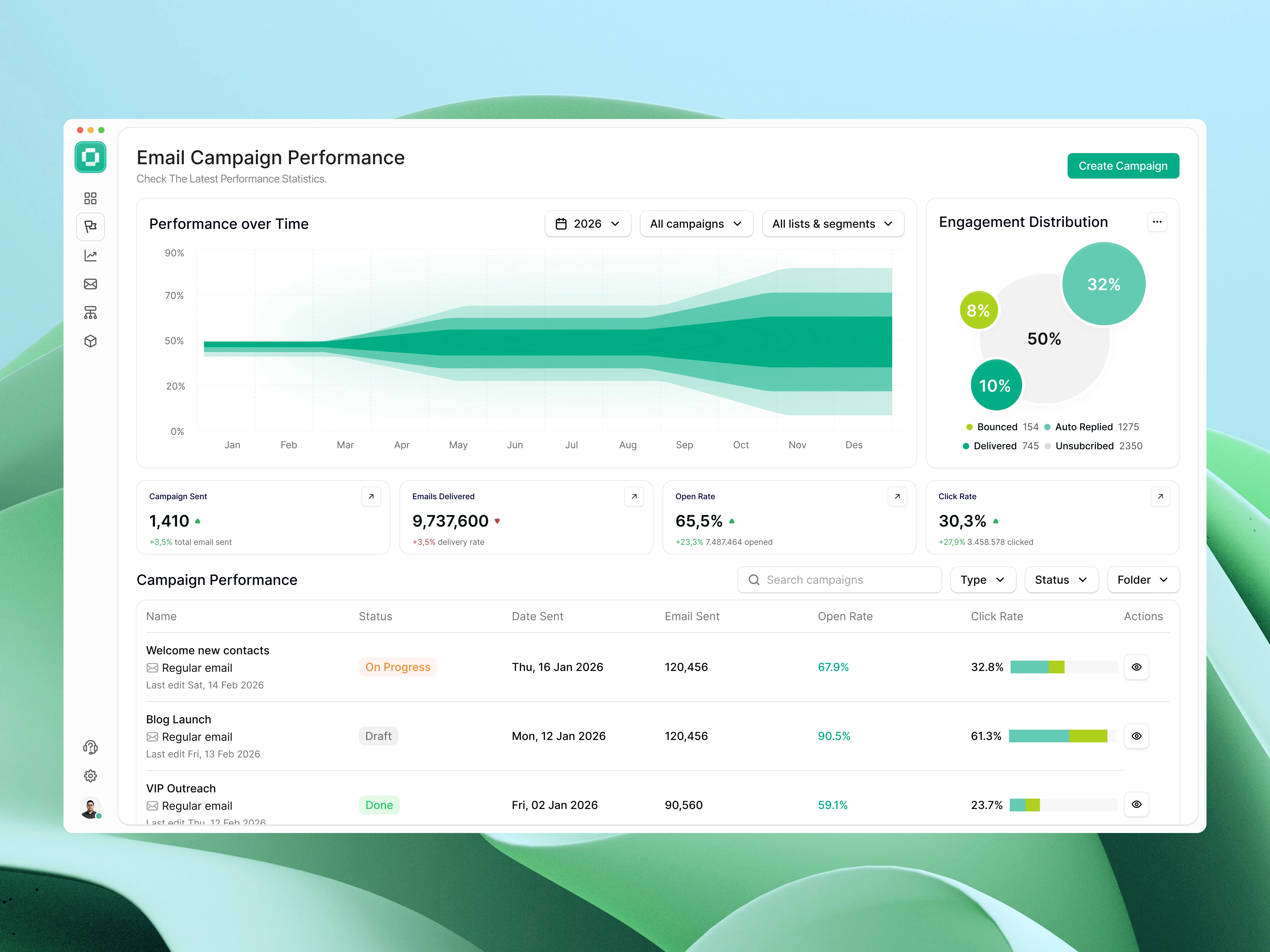Open the analytics line chart sidebar icon

click(90, 255)
